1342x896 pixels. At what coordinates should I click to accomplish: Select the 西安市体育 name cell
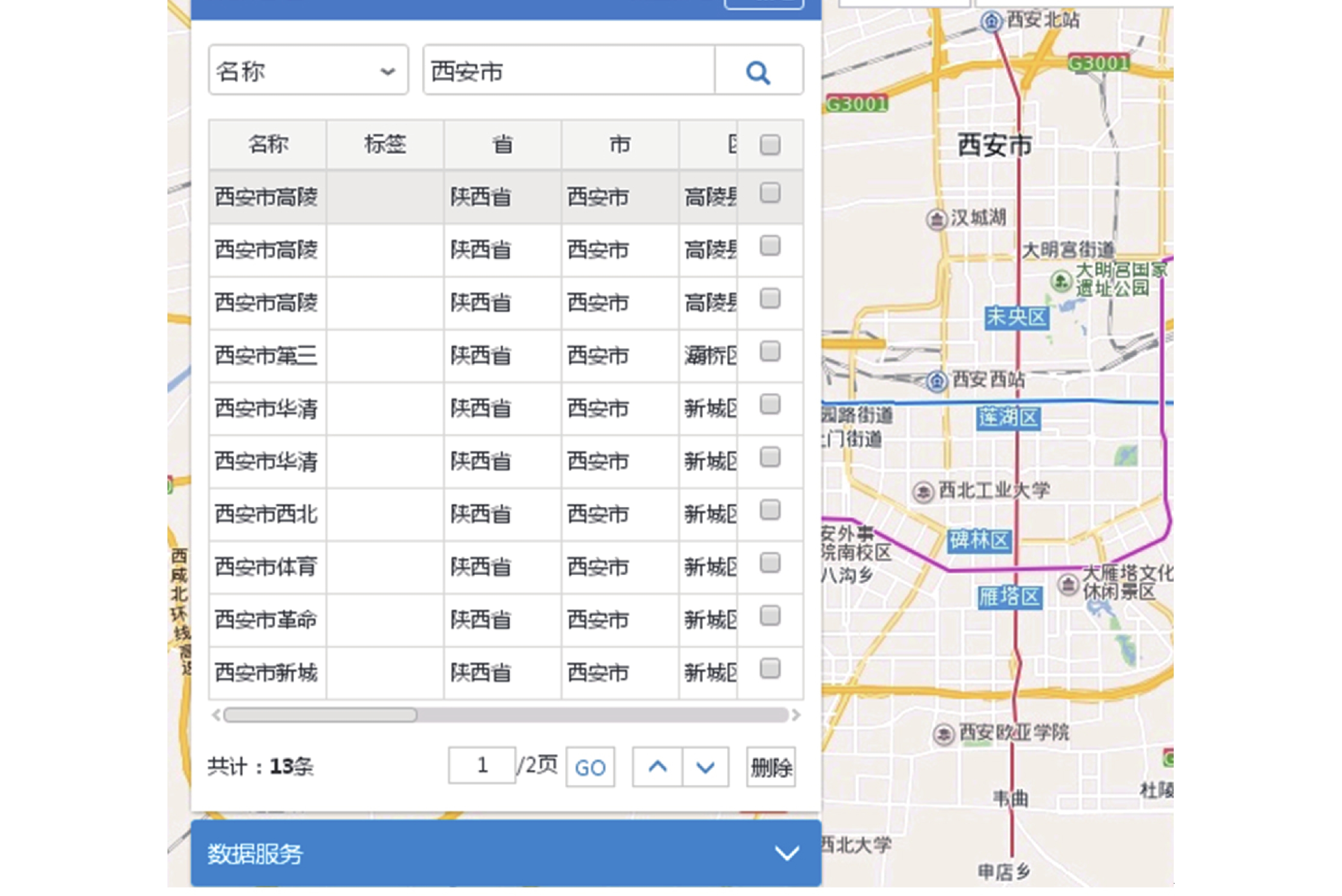point(268,567)
